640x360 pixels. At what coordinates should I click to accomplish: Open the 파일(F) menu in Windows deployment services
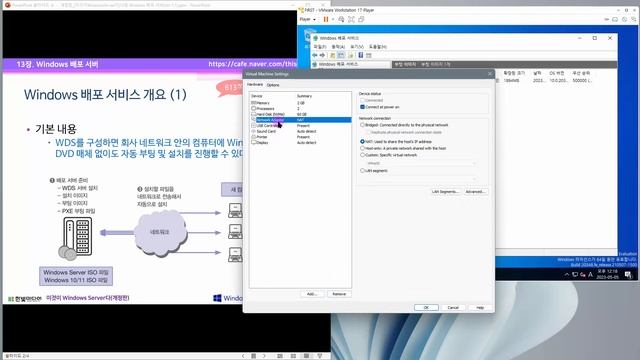click(320, 47)
